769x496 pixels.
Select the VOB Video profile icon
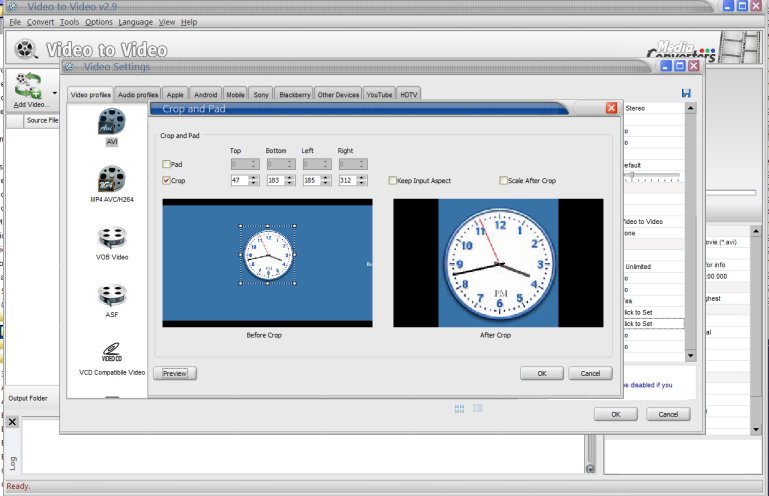pyautogui.click(x=112, y=238)
